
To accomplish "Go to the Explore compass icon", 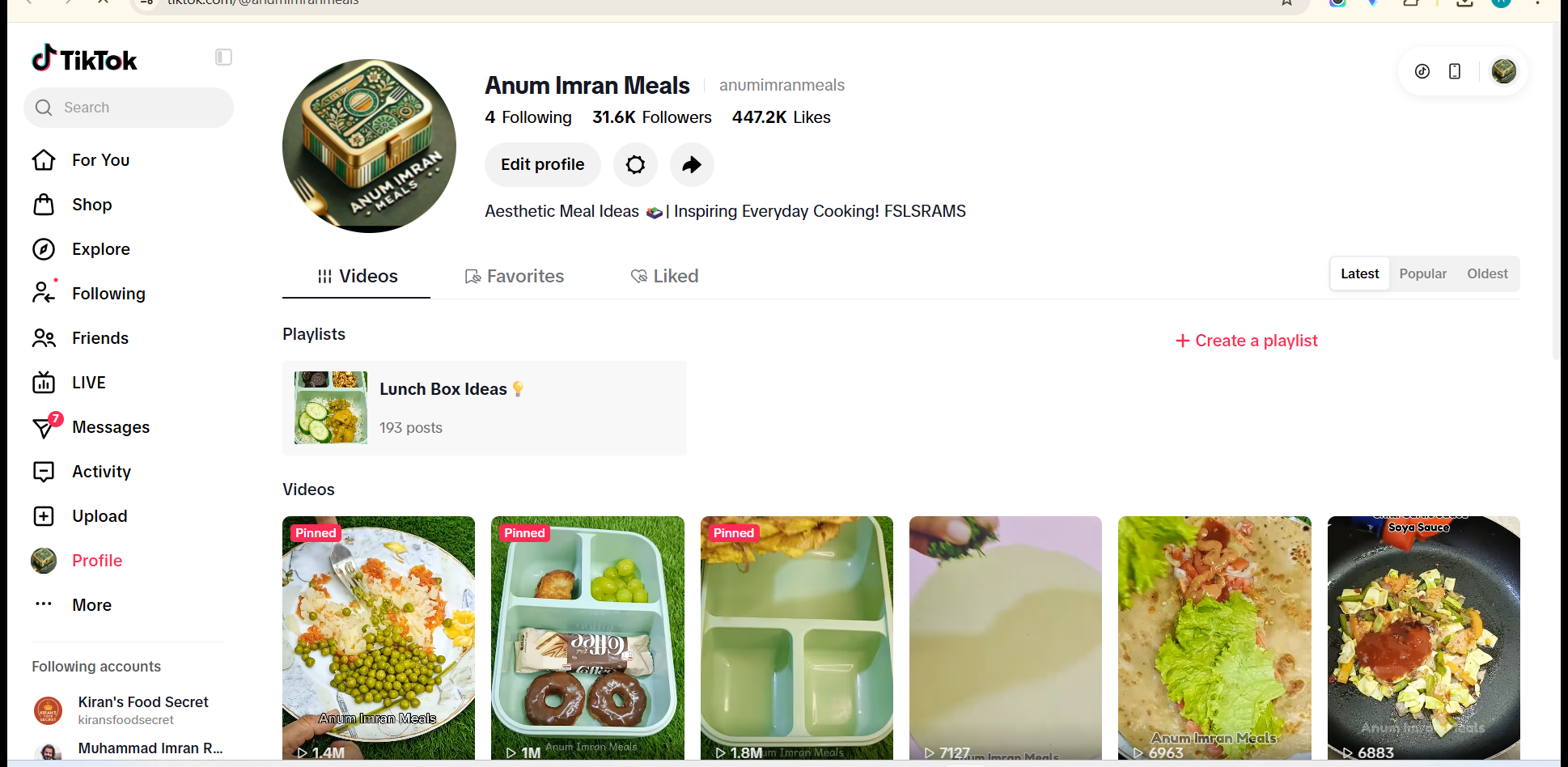I will coord(44,249).
